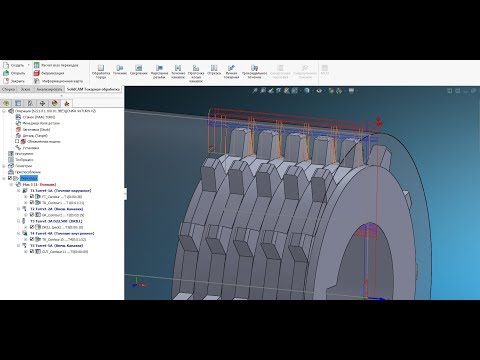Switch to the Эскиз ribbon tab

(25, 89)
